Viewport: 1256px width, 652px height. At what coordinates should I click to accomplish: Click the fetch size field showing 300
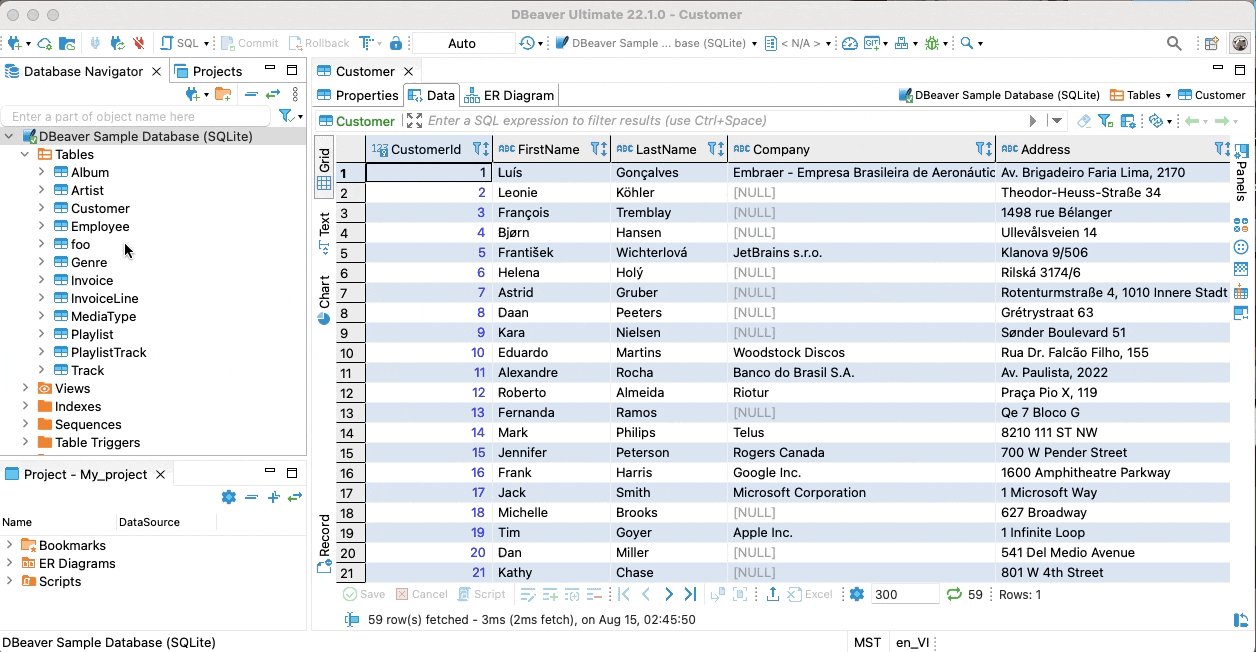coord(905,594)
